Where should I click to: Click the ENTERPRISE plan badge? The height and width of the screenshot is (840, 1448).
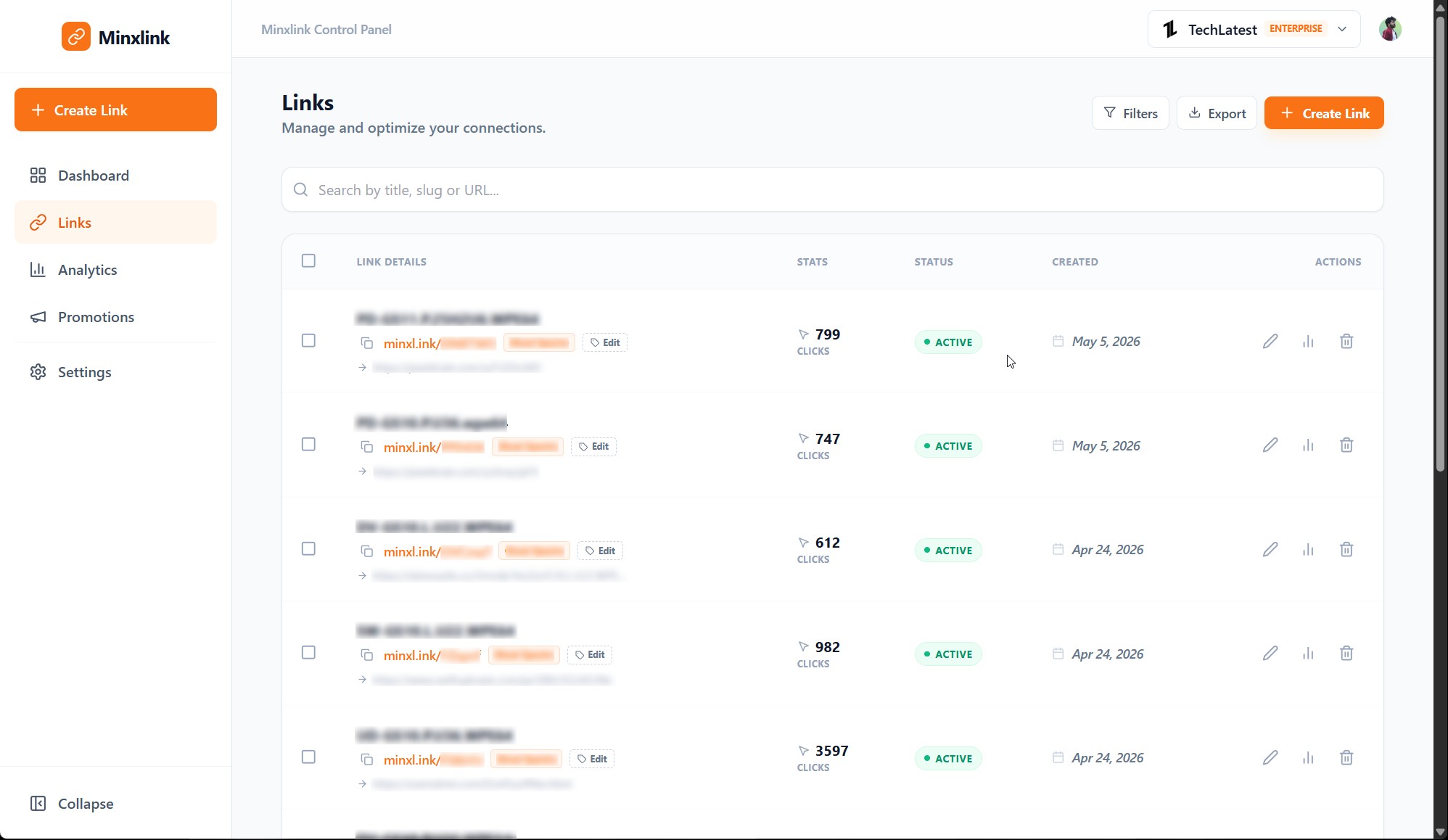(x=1296, y=28)
